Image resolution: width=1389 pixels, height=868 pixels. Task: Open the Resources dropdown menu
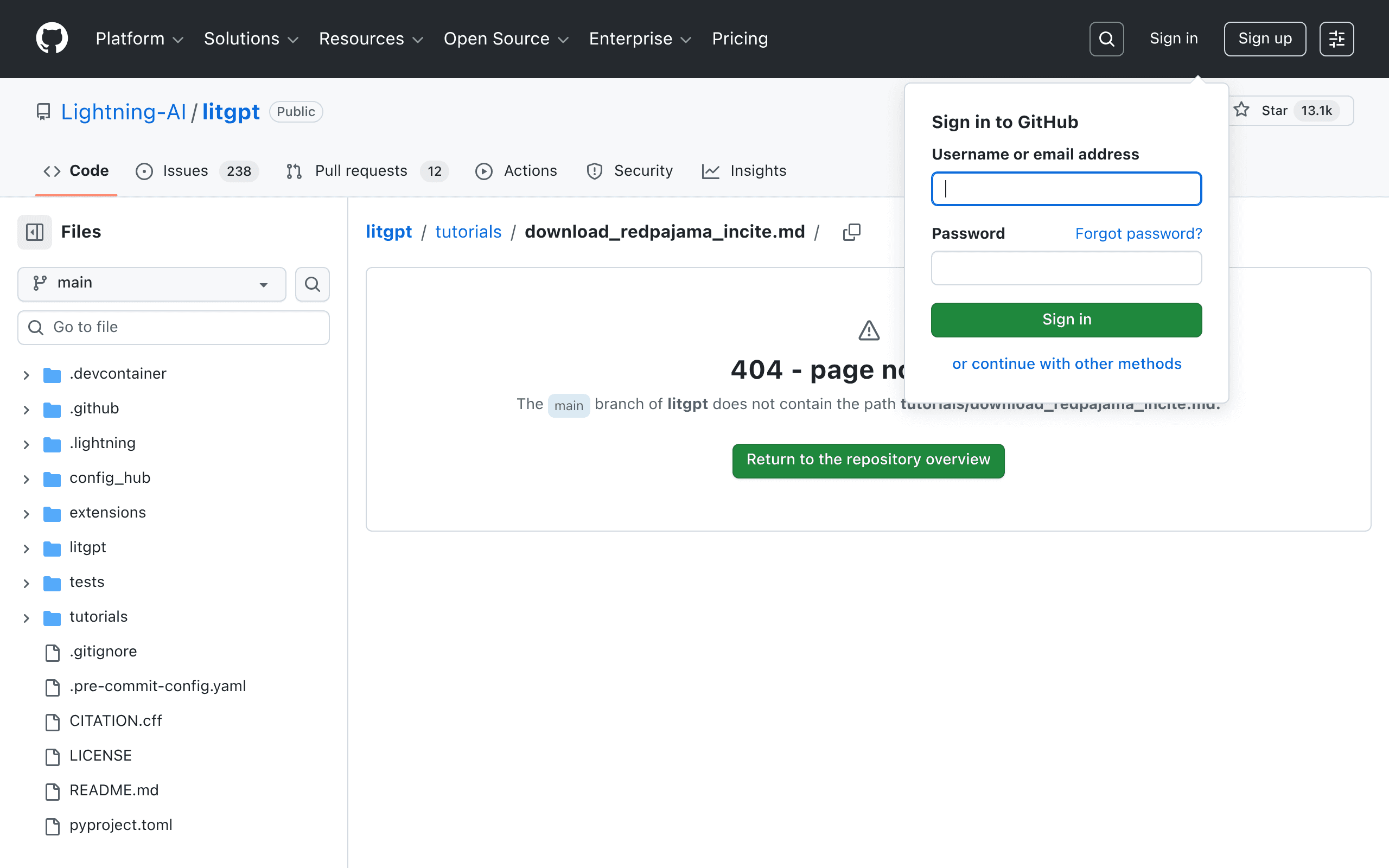click(x=371, y=39)
